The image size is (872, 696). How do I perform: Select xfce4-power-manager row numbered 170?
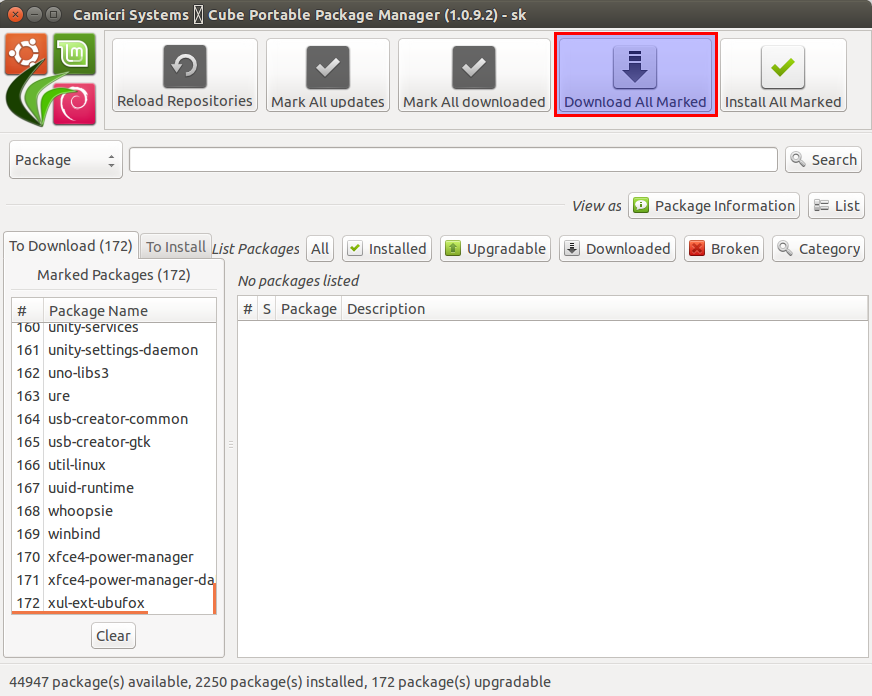(114, 556)
